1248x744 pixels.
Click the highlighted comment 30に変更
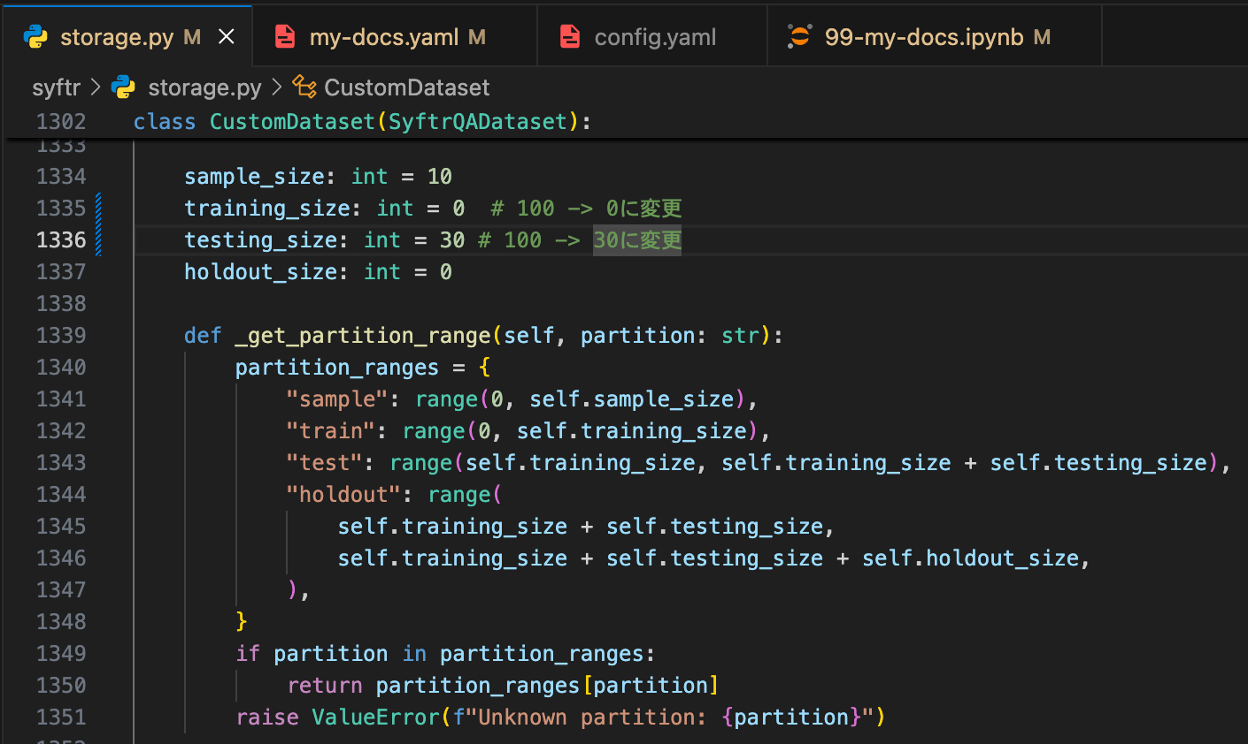coord(637,240)
